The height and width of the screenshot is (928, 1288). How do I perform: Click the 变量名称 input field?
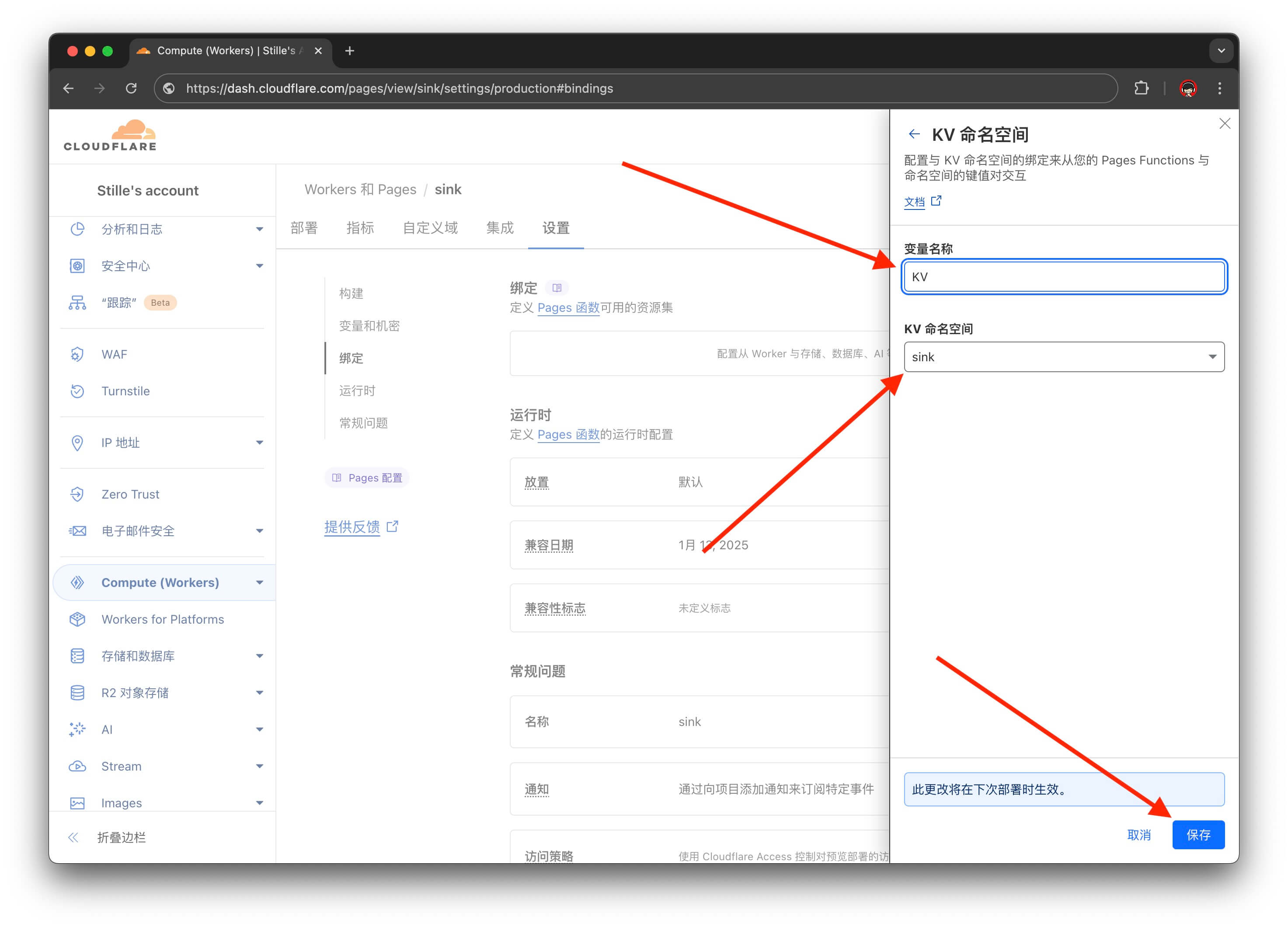[x=1064, y=276]
